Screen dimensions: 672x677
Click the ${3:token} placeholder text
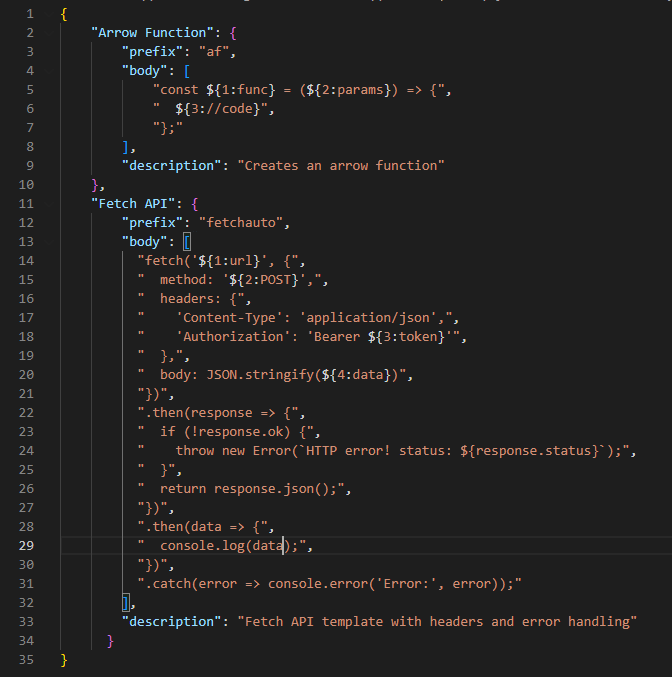point(406,337)
